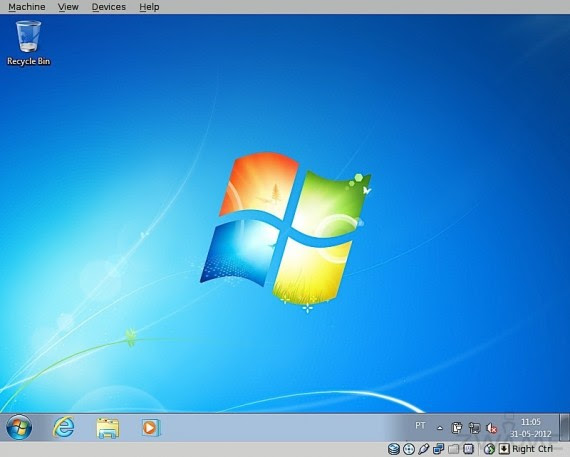
Task: Click VirtualBox network adapters status icon
Action: 439,449
